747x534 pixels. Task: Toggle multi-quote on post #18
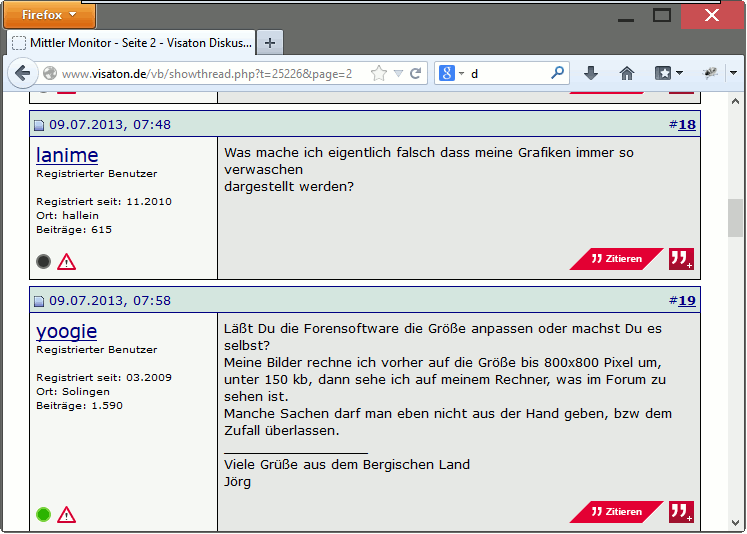pyautogui.click(x=681, y=259)
